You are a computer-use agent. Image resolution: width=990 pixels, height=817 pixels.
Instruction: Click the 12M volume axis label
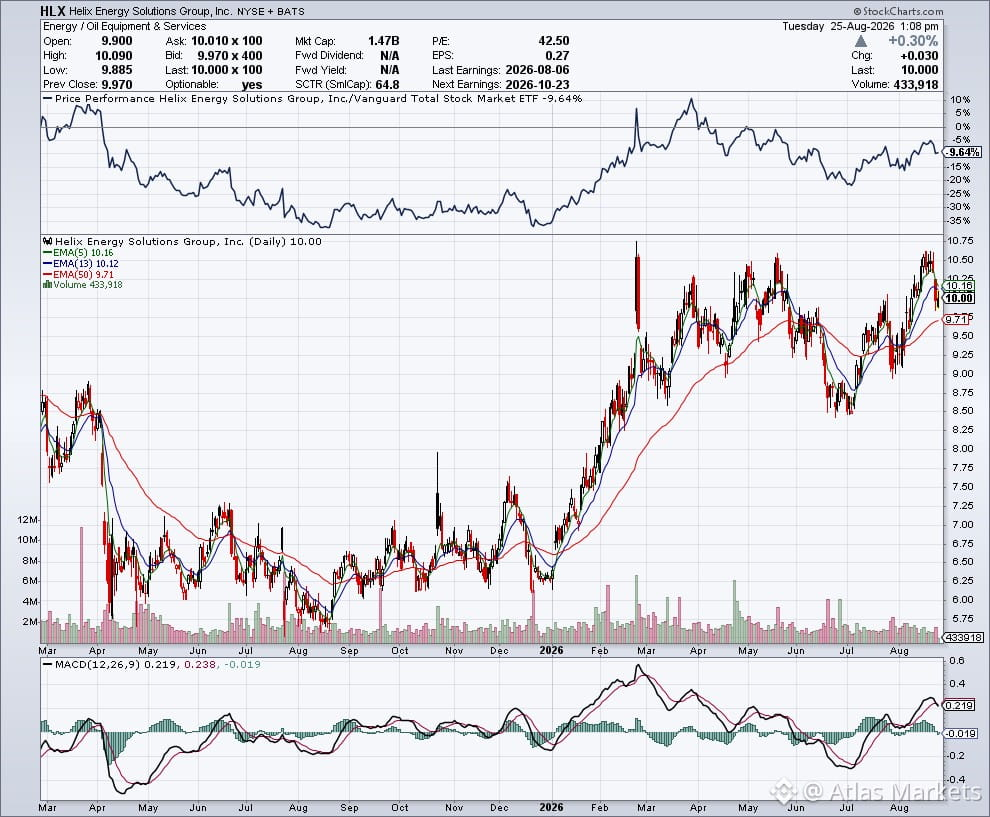pyautogui.click(x=28, y=520)
